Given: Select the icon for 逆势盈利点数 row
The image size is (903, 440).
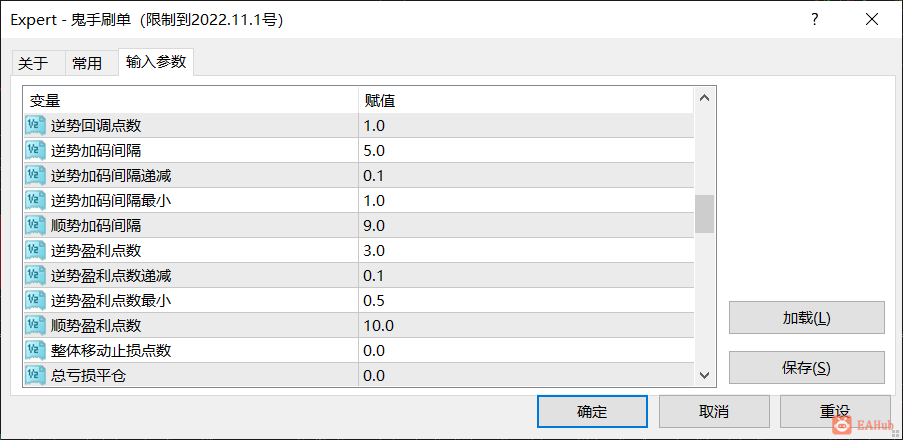Looking at the screenshot, I should [x=35, y=251].
